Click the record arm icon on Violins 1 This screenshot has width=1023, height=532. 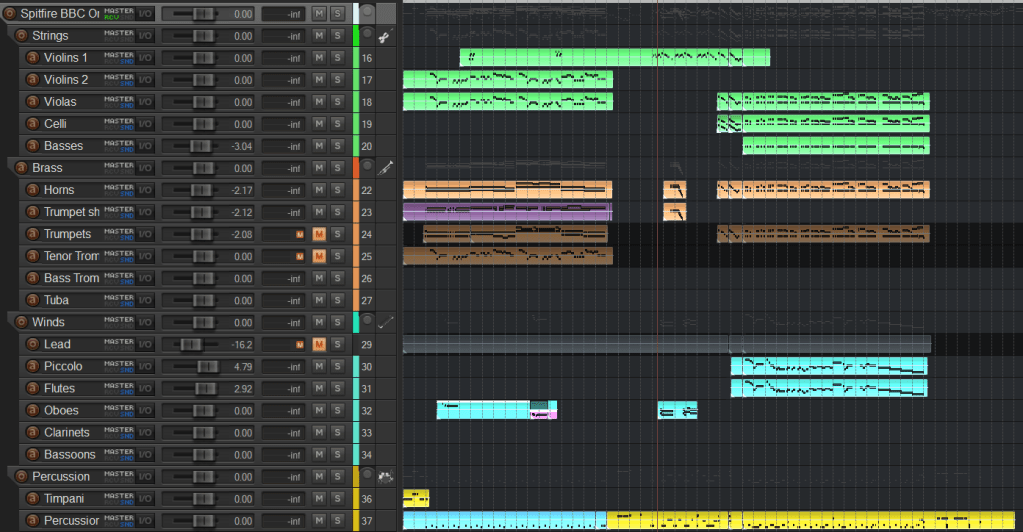tap(32, 58)
